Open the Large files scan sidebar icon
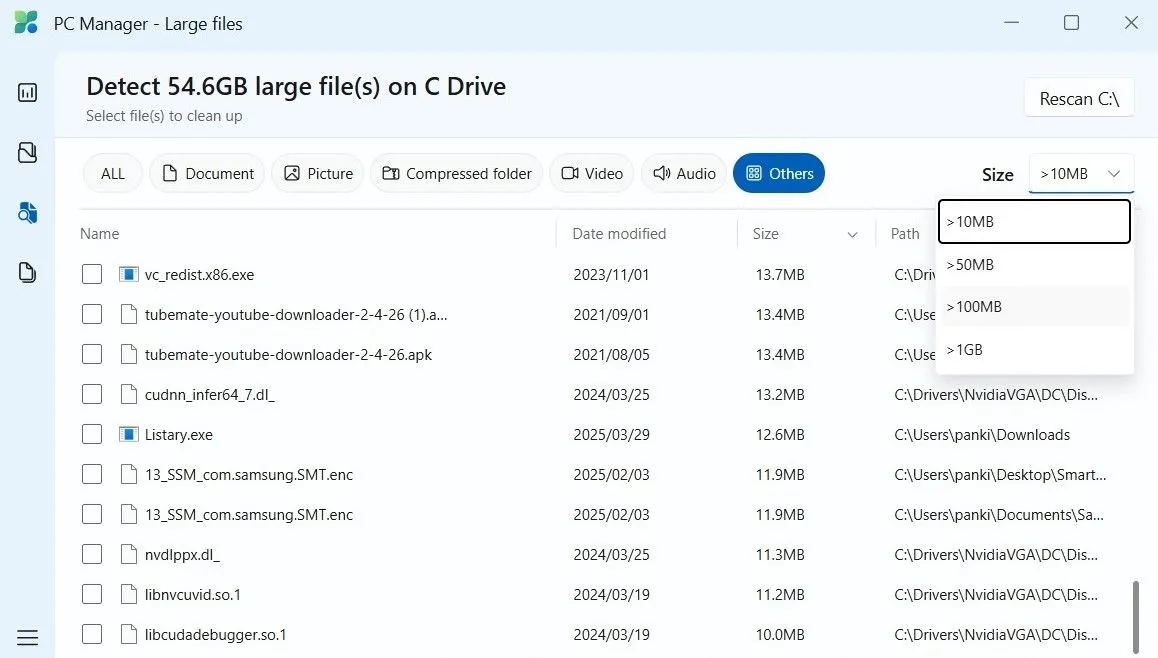Screen dimensions: 1158x658 (x=27, y=212)
